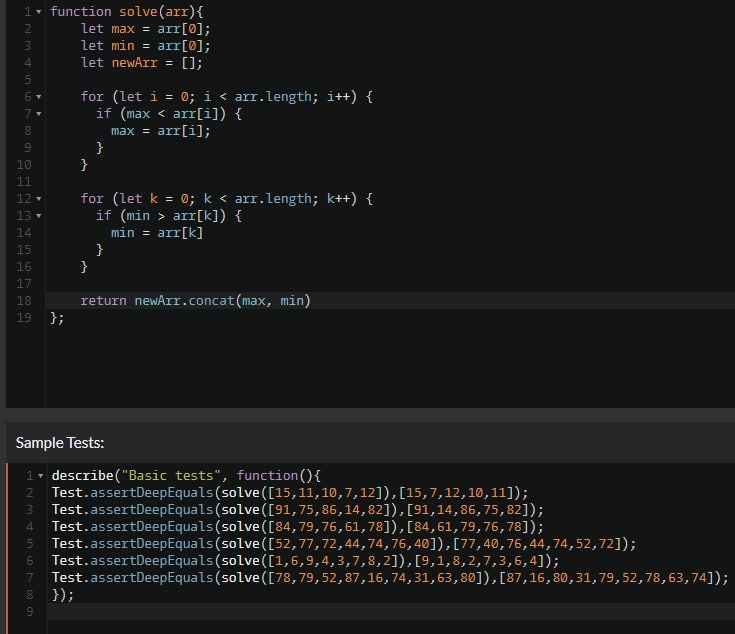Collapse second for loop fold arrow on line 12
This screenshot has width=735, height=634.
(x=39, y=199)
